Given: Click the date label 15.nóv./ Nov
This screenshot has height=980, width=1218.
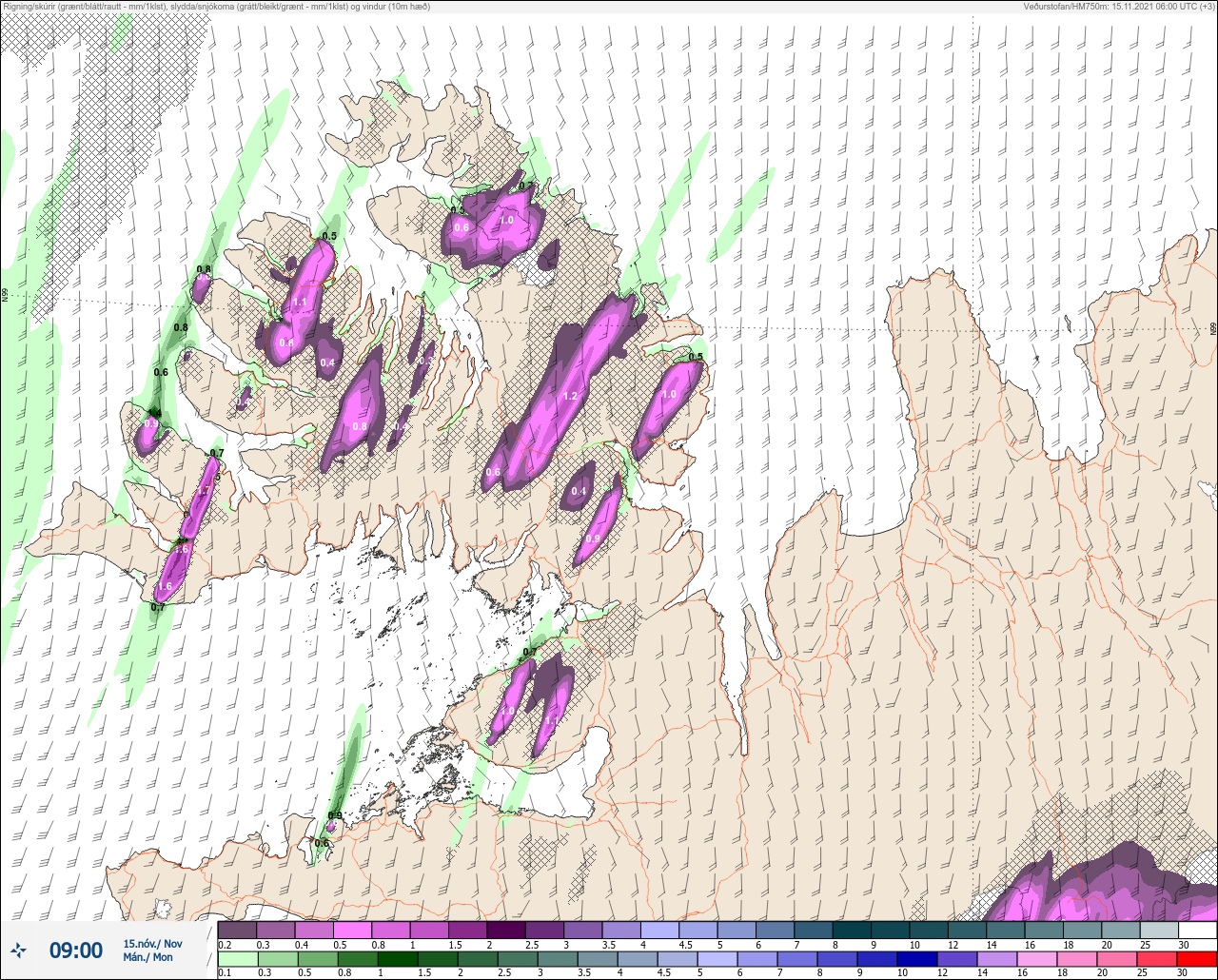Looking at the screenshot, I should (152, 944).
